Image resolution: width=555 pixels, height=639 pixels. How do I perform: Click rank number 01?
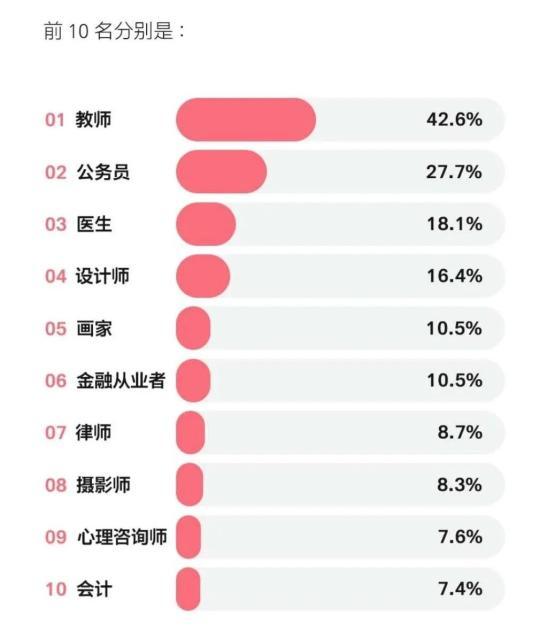(x=55, y=120)
